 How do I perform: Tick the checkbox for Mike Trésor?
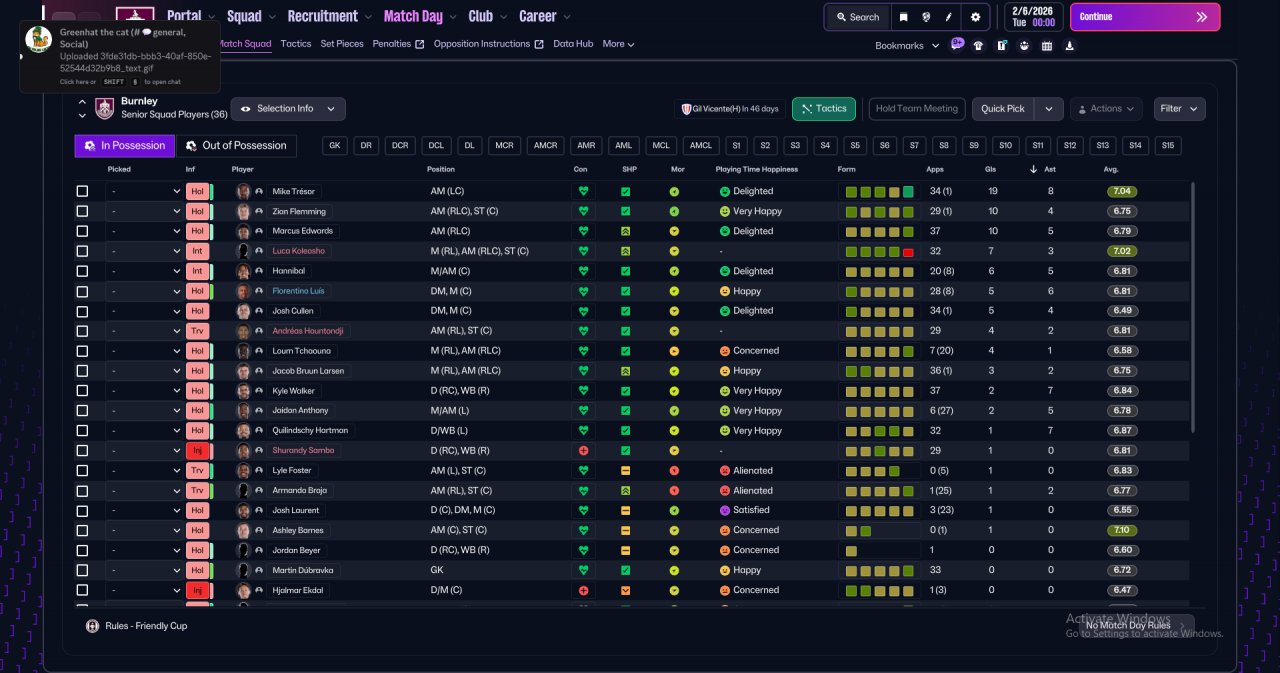82,191
